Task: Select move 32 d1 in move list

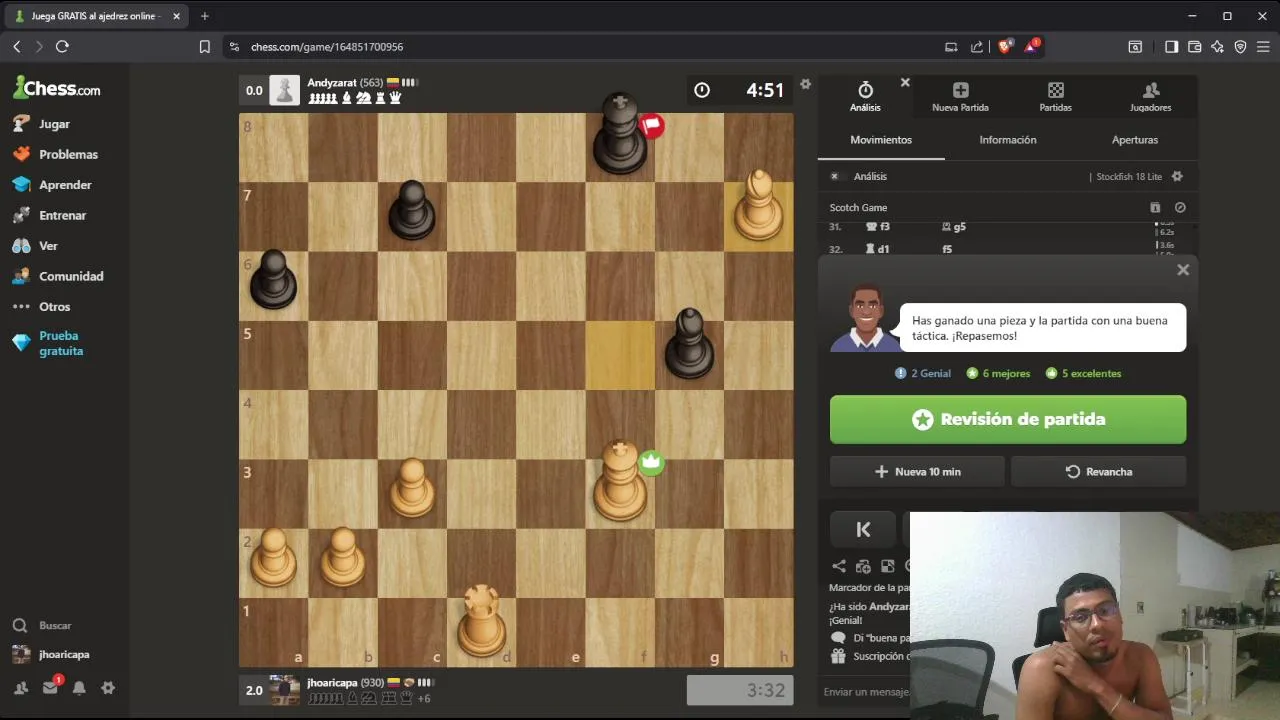Action: click(x=878, y=249)
